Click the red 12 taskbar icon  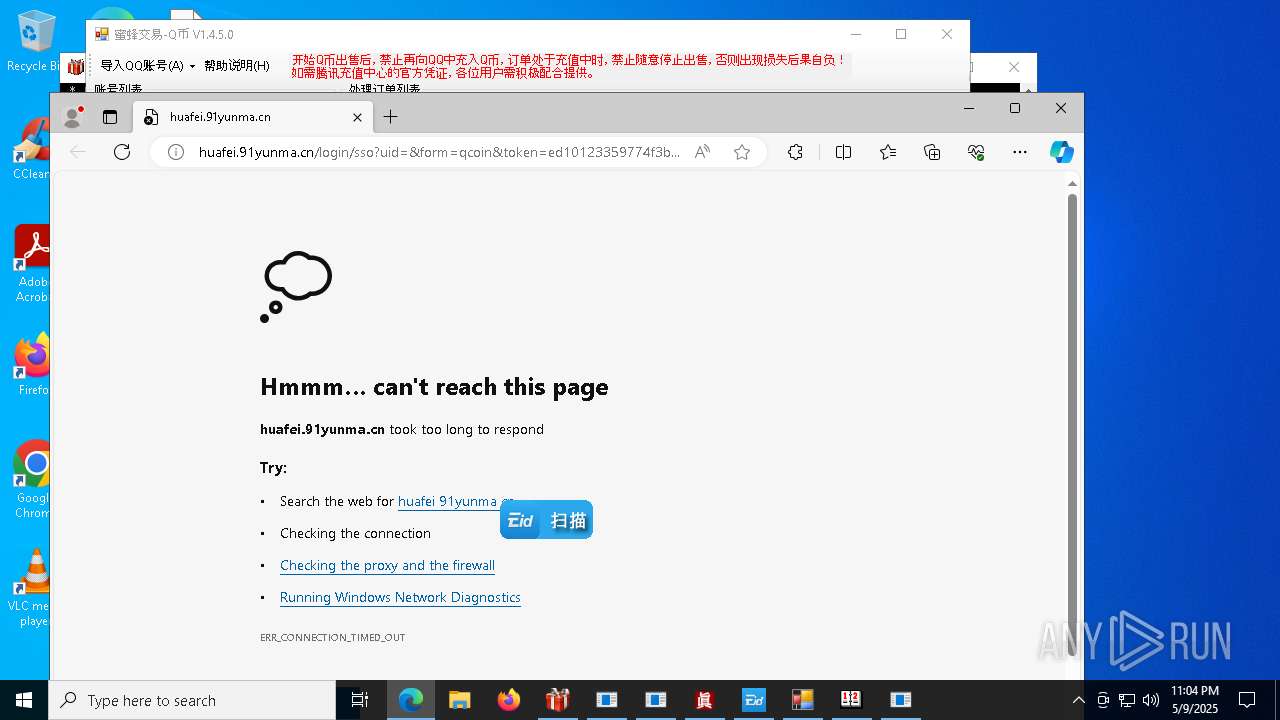851,700
